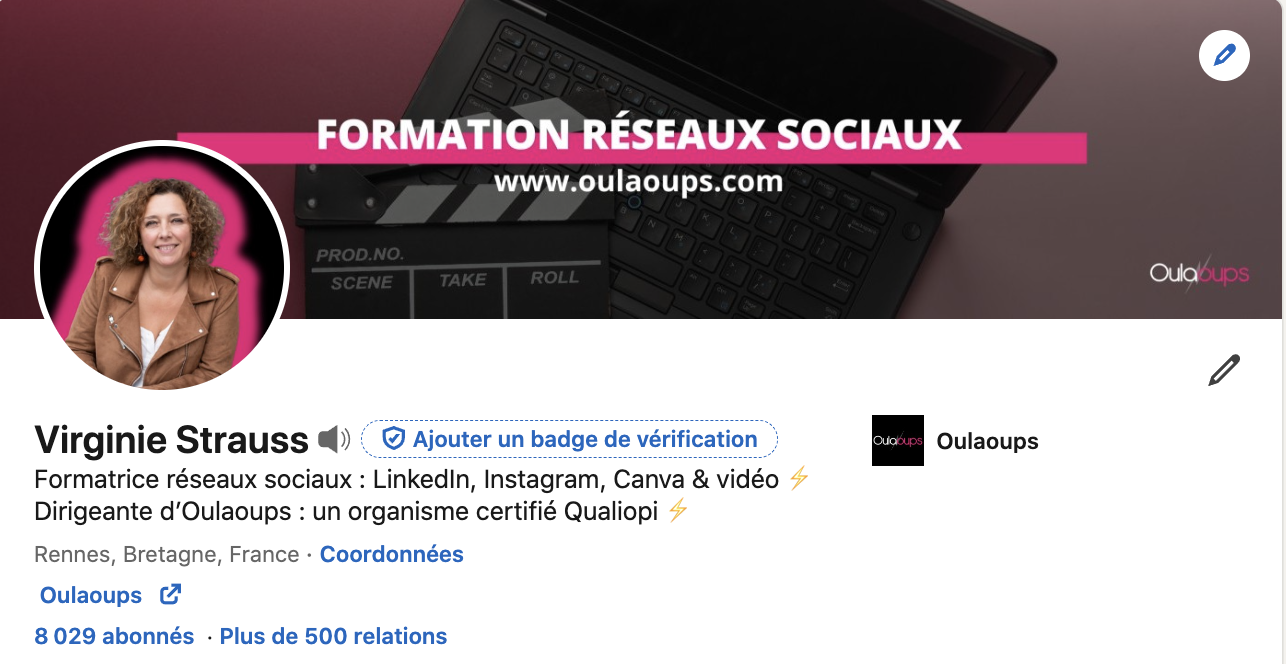The image size is (1286, 664).
Task: Open the Coordonnées contact info link
Action: (x=392, y=554)
